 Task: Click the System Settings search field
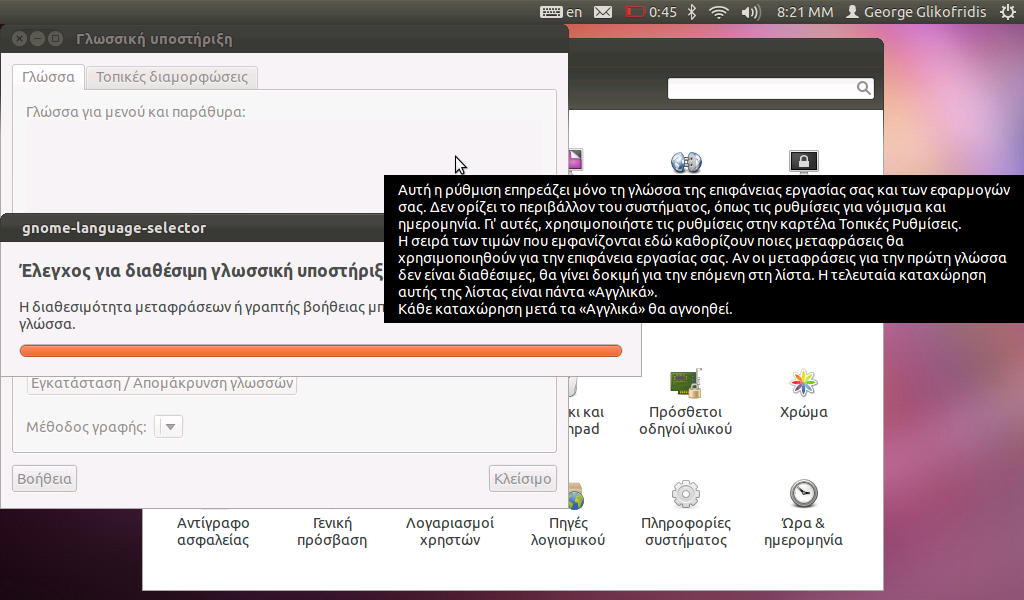click(771, 88)
